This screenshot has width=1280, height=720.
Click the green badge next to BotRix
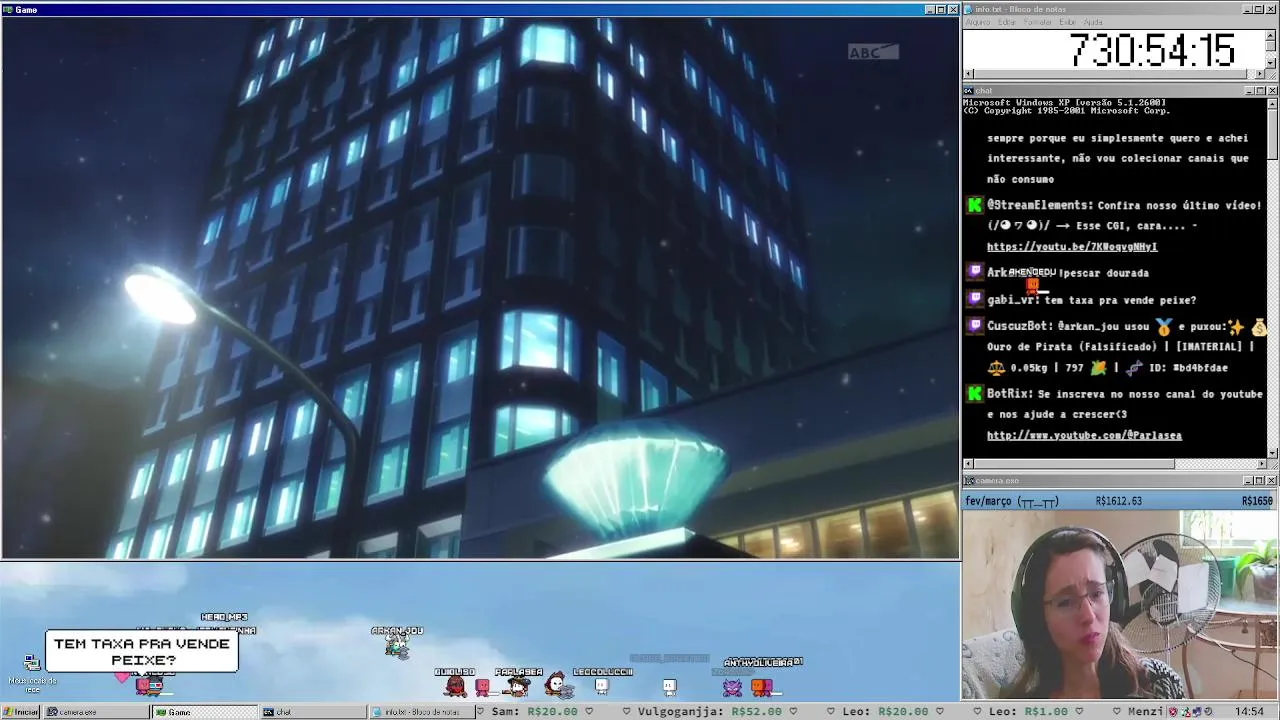975,394
